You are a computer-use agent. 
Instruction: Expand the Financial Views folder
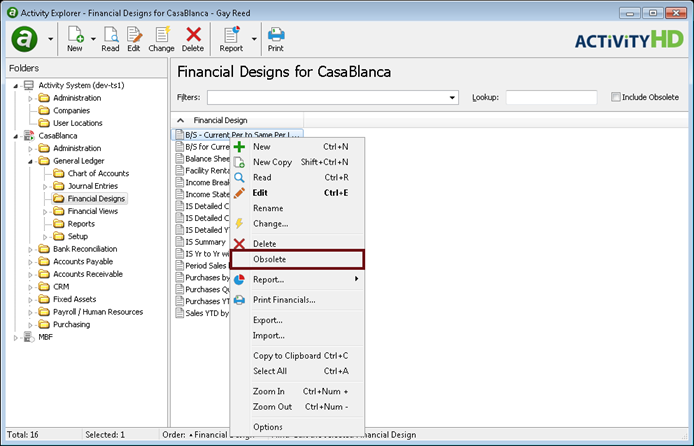pyautogui.click(x=45, y=212)
